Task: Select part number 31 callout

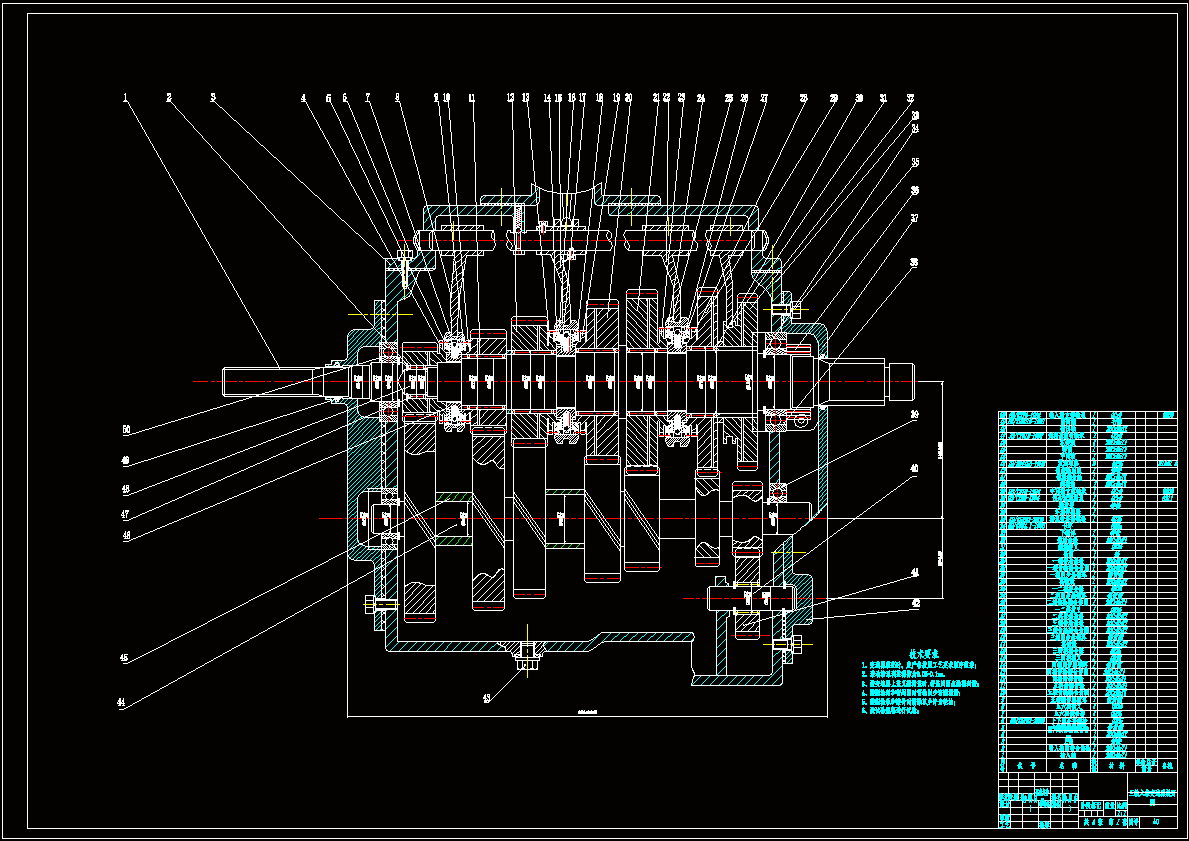Action: pos(883,98)
